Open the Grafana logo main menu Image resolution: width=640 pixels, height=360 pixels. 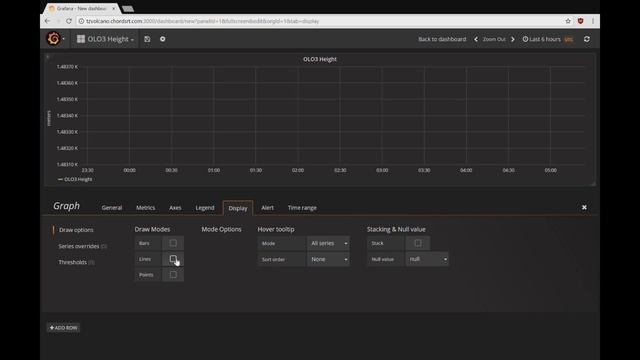pyautogui.click(x=54, y=39)
